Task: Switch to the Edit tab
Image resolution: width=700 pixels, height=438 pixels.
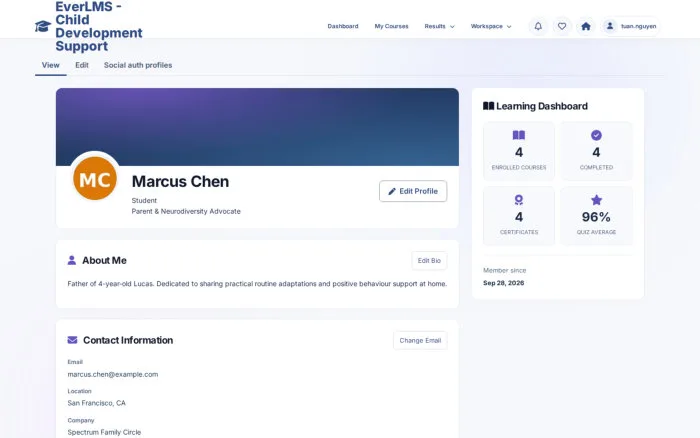Action: pyautogui.click(x=82, y=65)
